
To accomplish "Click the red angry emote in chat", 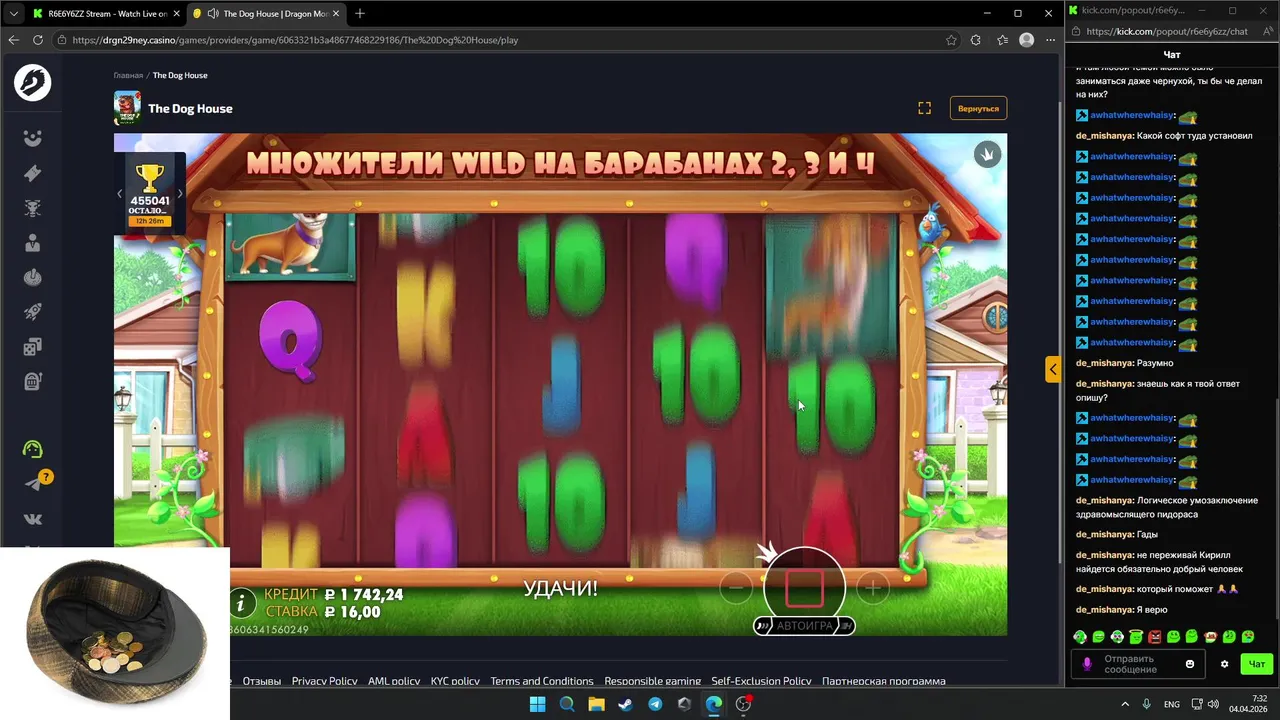I will pyautogui.click(x=1155, y=637).
